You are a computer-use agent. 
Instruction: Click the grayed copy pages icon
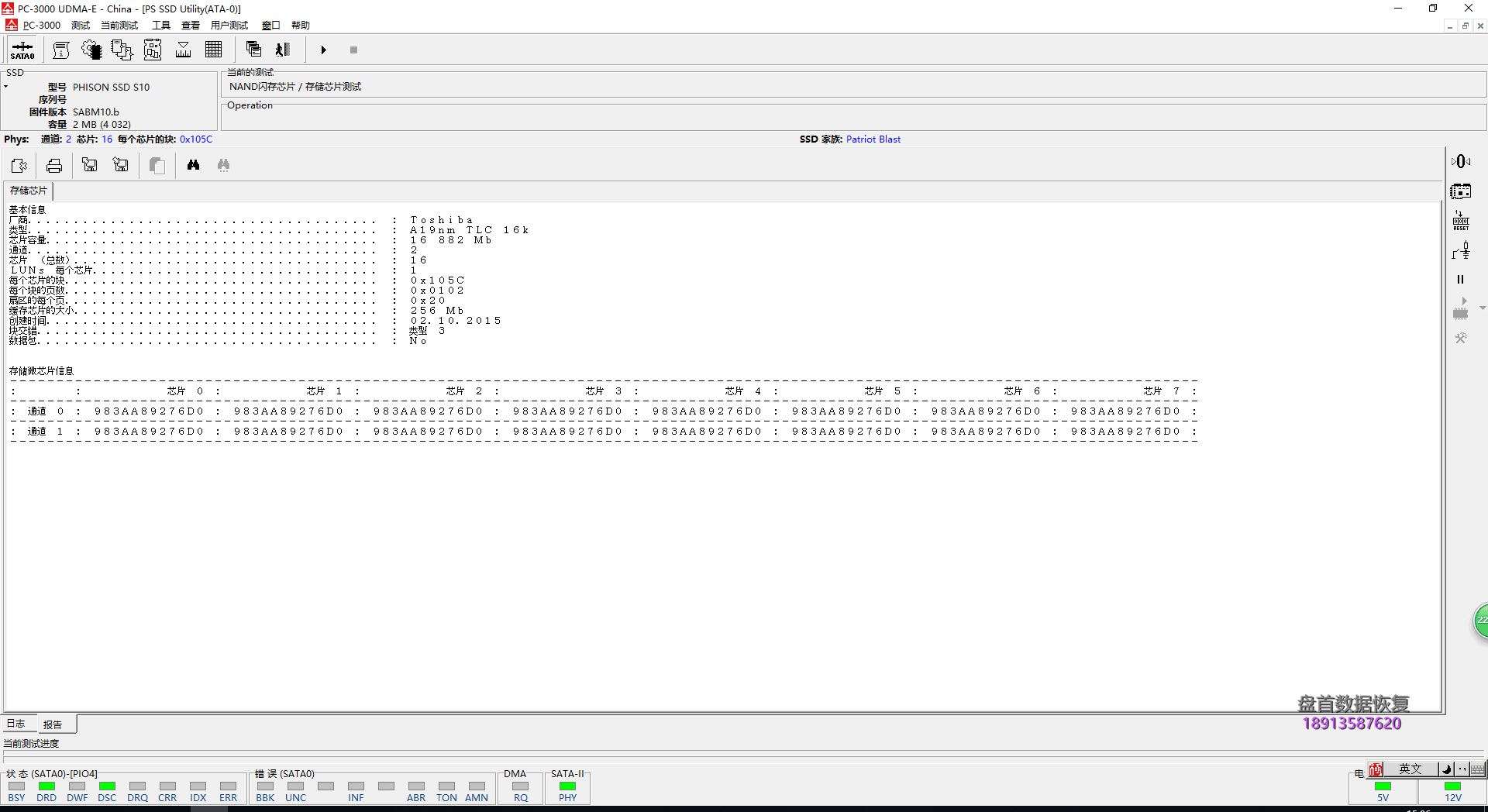point(157,165)
